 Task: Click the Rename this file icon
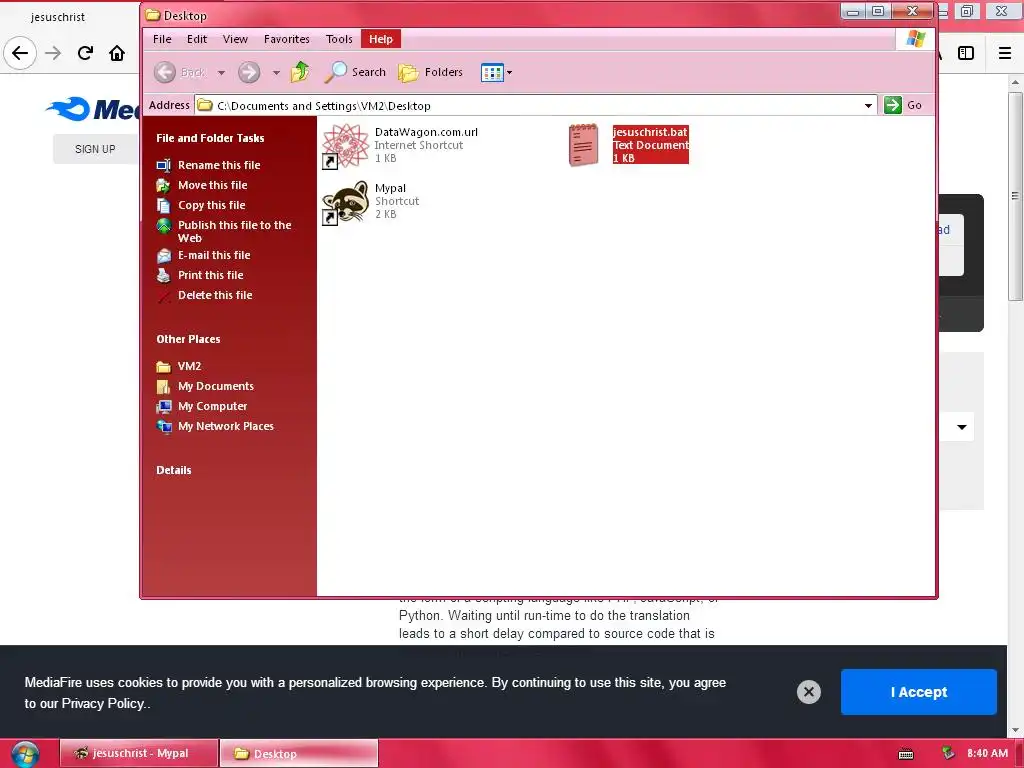tap(163, 166)
